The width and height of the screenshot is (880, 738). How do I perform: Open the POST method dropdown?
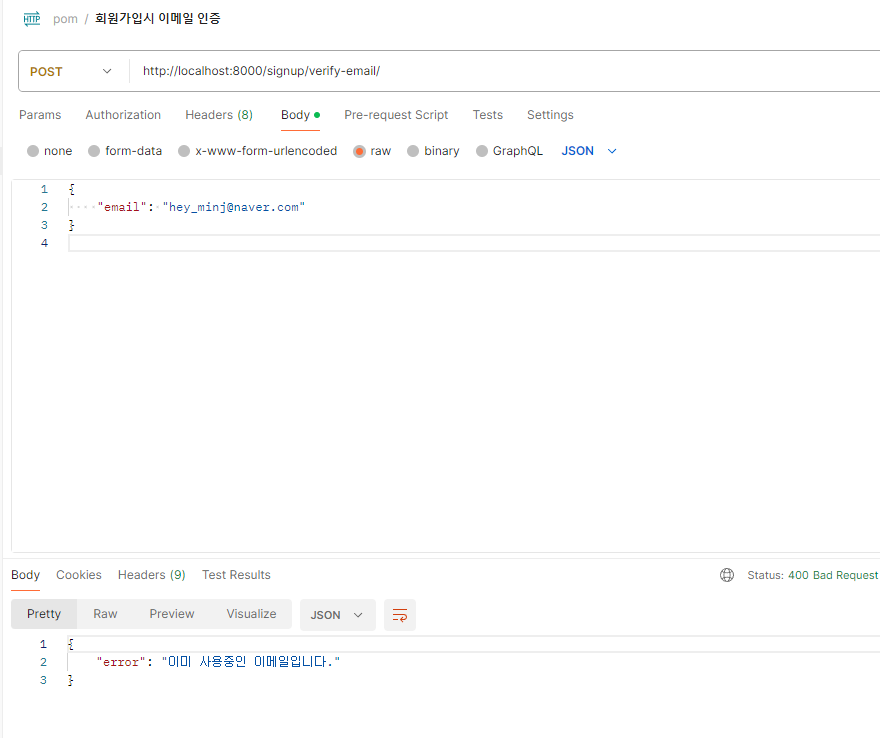(71, 71)
